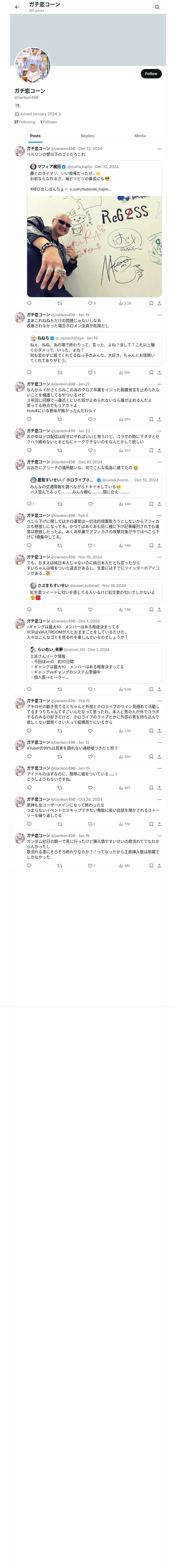Open more options on Jan 27 post
The image size is (176, 1568).
pos(160,384)
